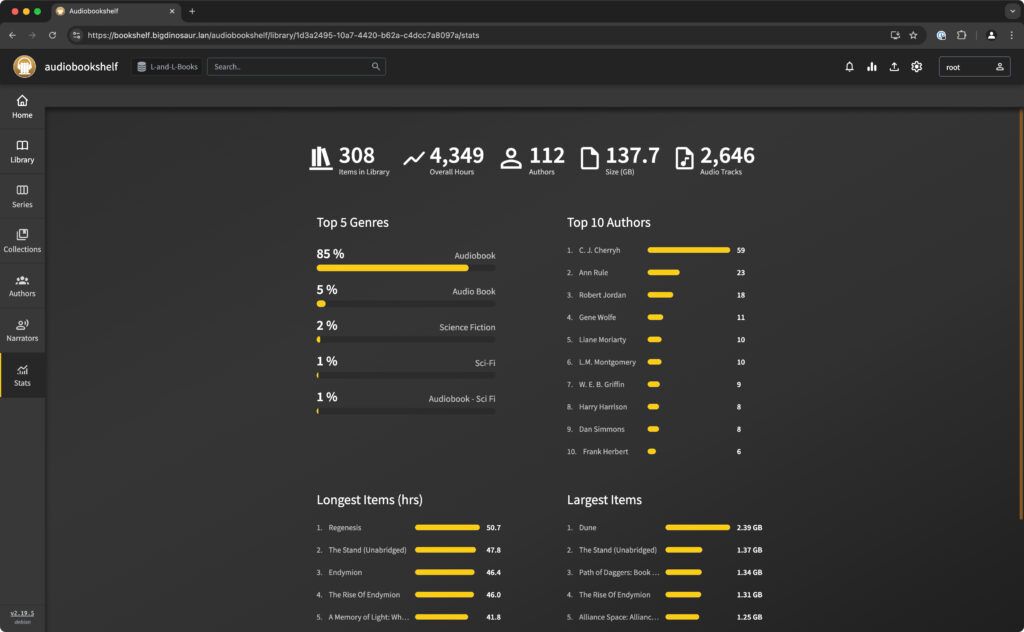Click the search magnifier icon
The width and height of the screenshot is (1024, 632).
click(376, 67)
